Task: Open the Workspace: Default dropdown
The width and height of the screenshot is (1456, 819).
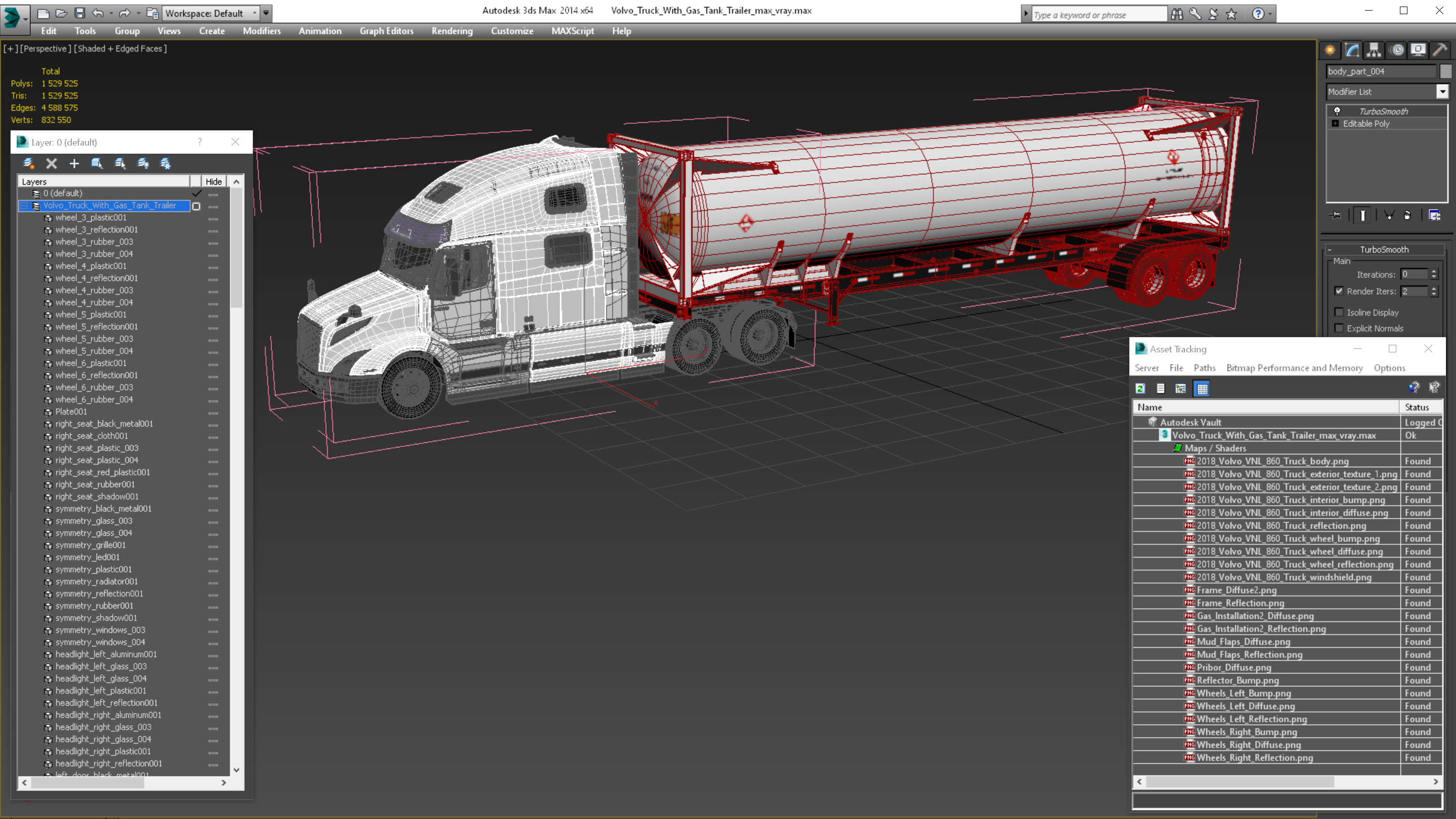Action: pyautogui.click(x=211, y=13)
